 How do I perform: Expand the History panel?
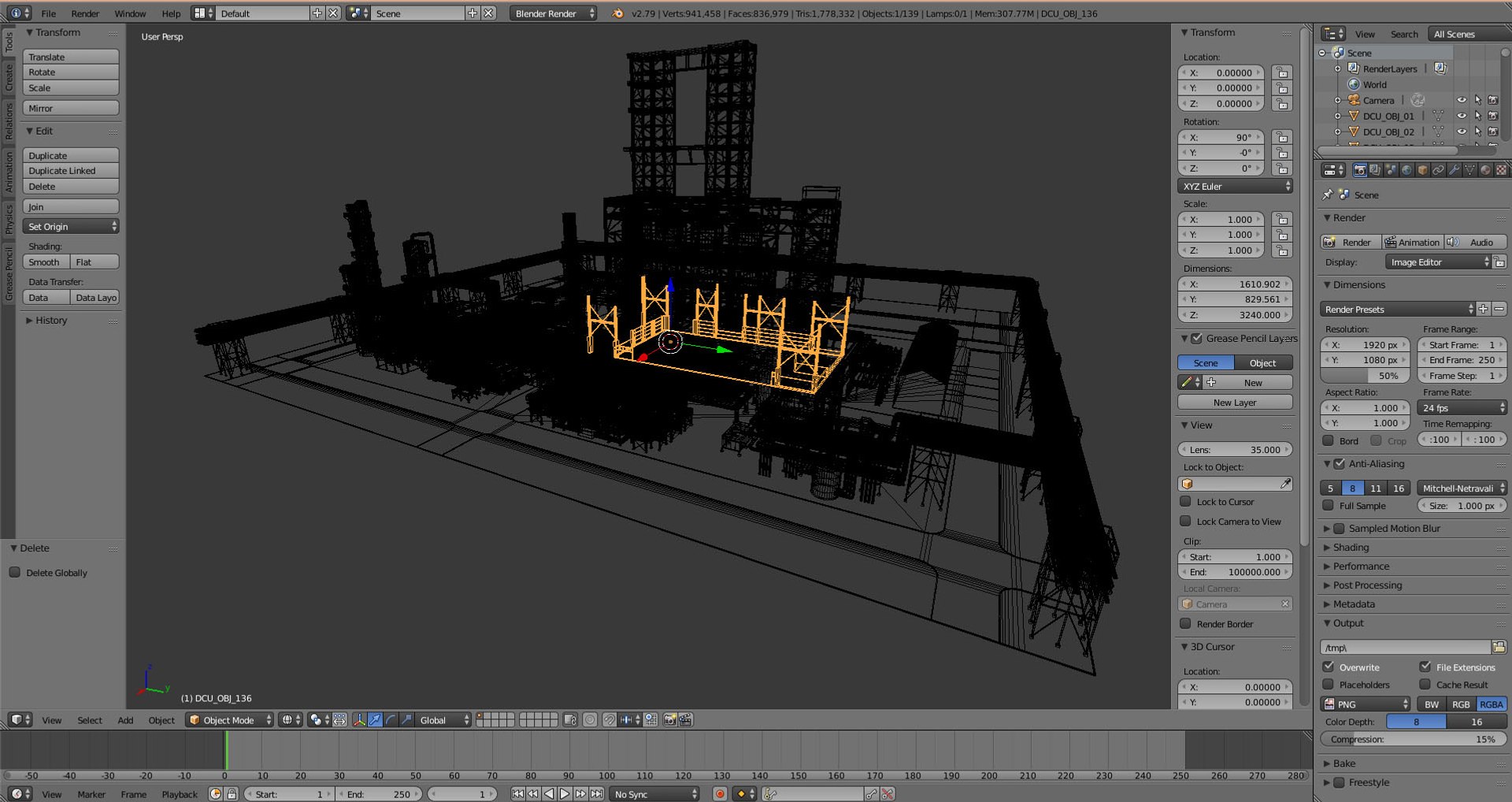46,320
